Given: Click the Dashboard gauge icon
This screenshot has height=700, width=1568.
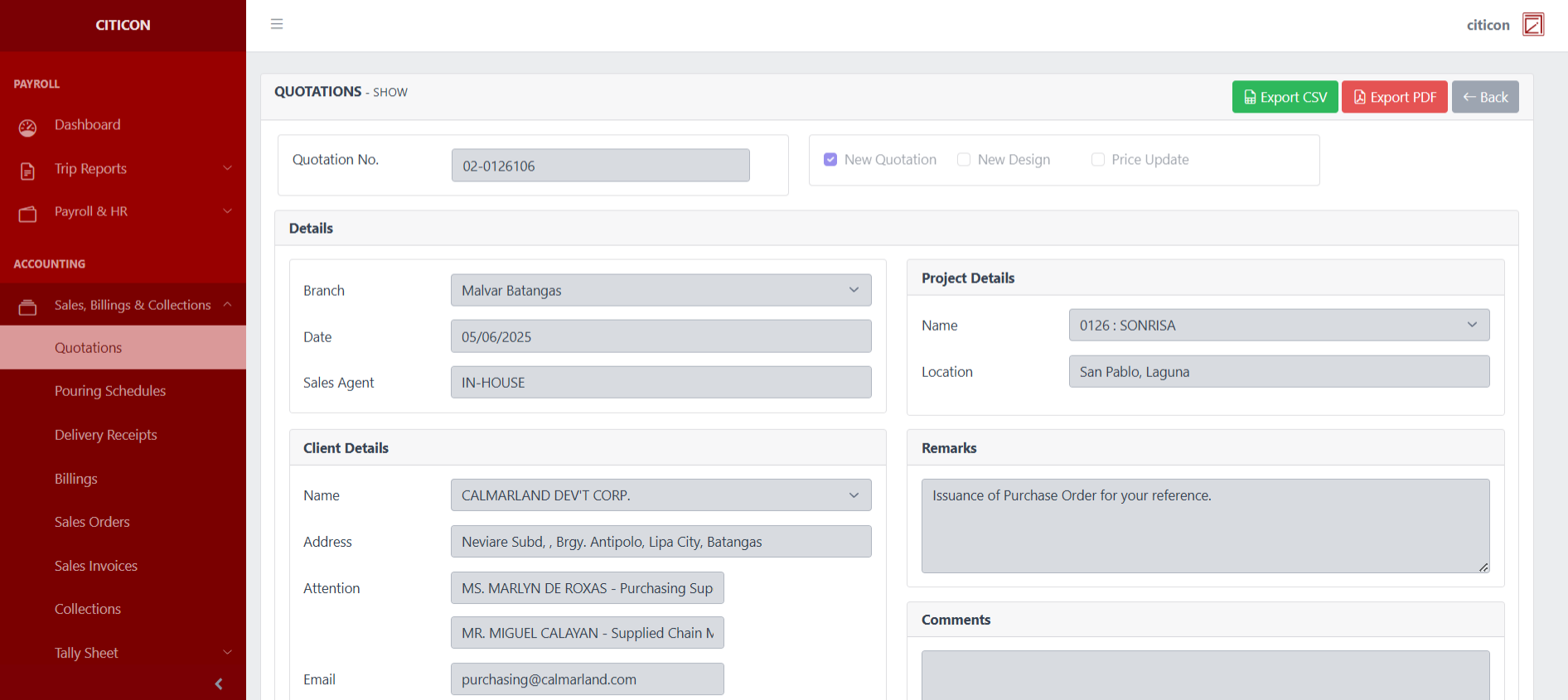Looking at the screenshot, I should (x=27, y=128).
